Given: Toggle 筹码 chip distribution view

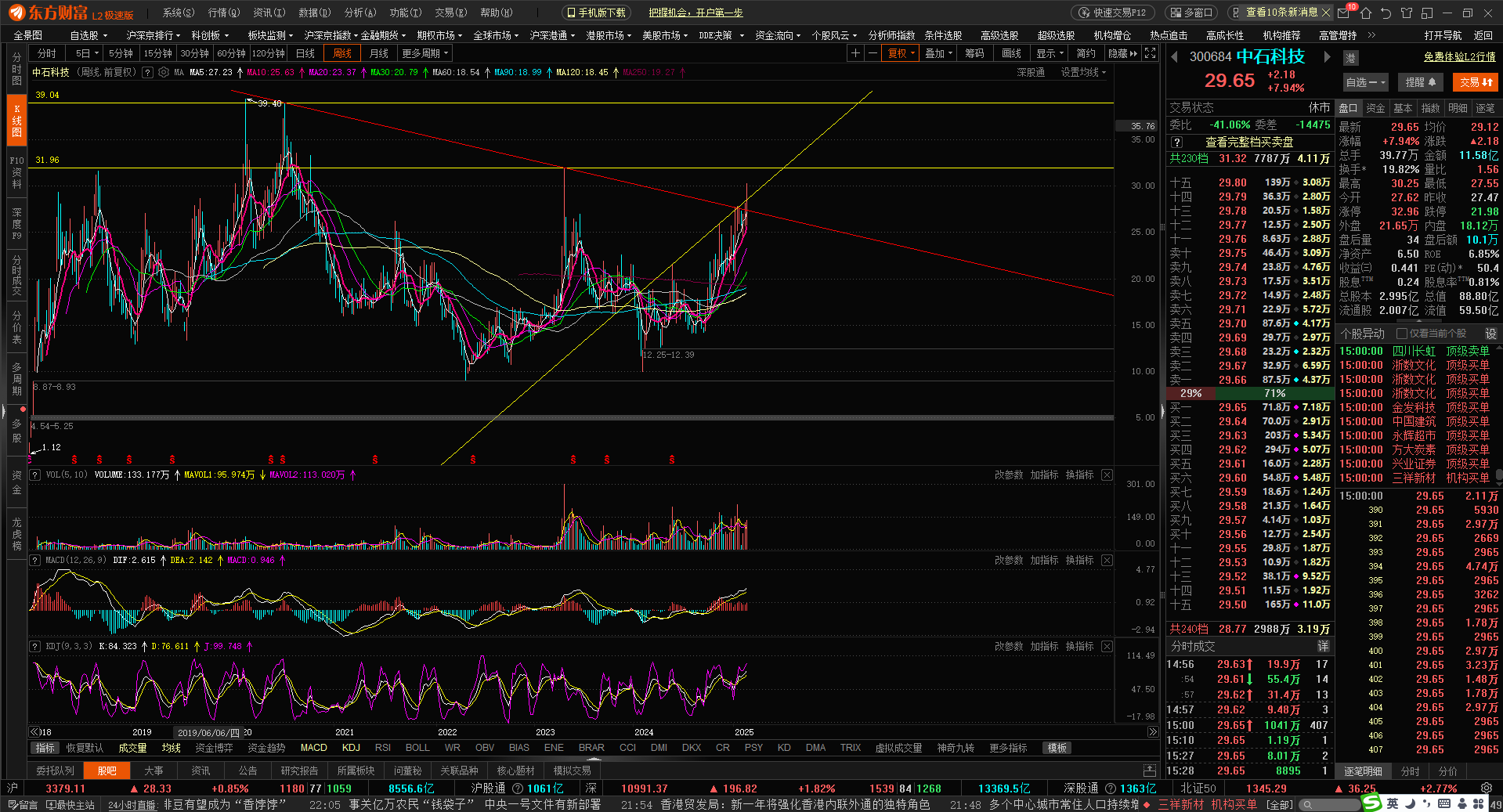Looking at the screenshot, I should click(x=974, y=53).
